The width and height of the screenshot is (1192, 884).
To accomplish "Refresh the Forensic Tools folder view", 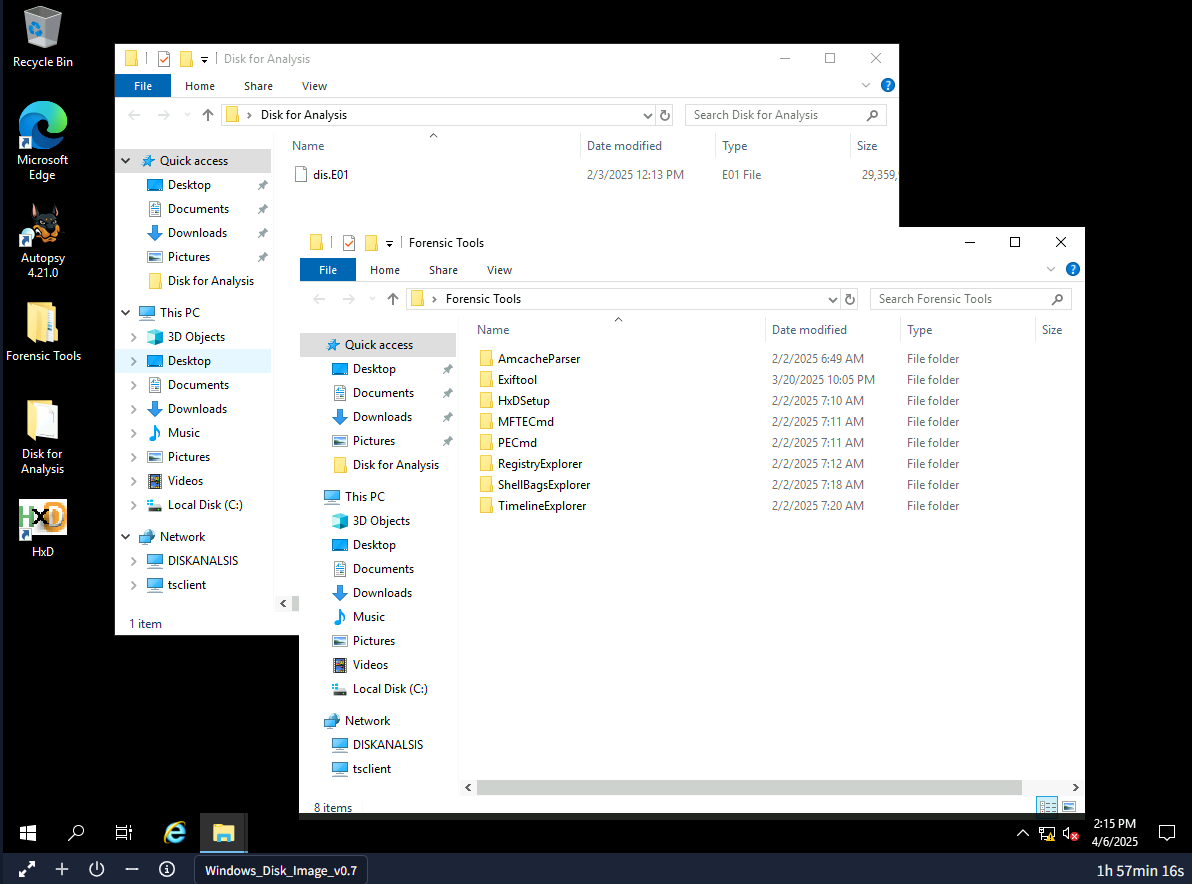I will click(850, 298).
